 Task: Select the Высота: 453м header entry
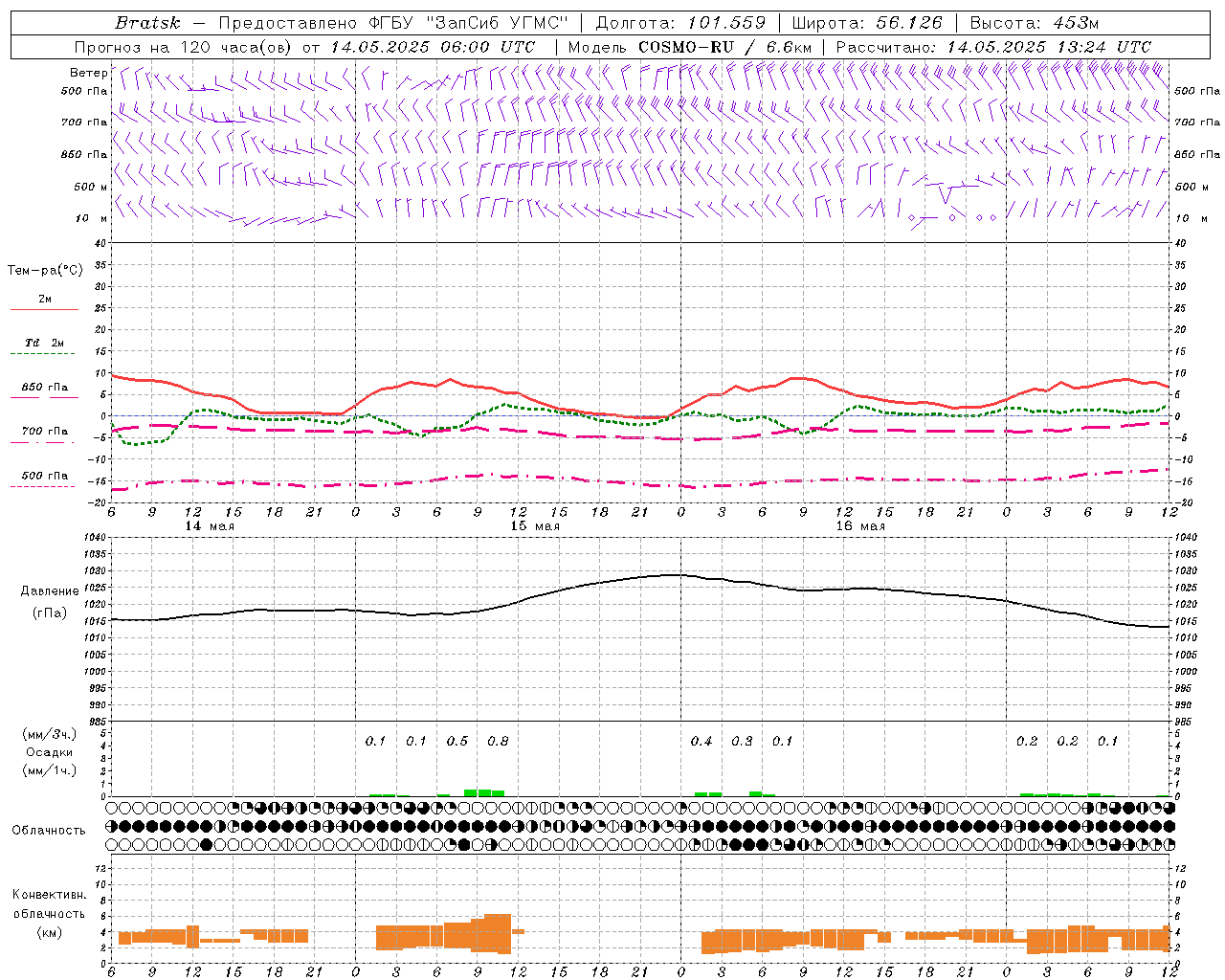point(1035,23)
